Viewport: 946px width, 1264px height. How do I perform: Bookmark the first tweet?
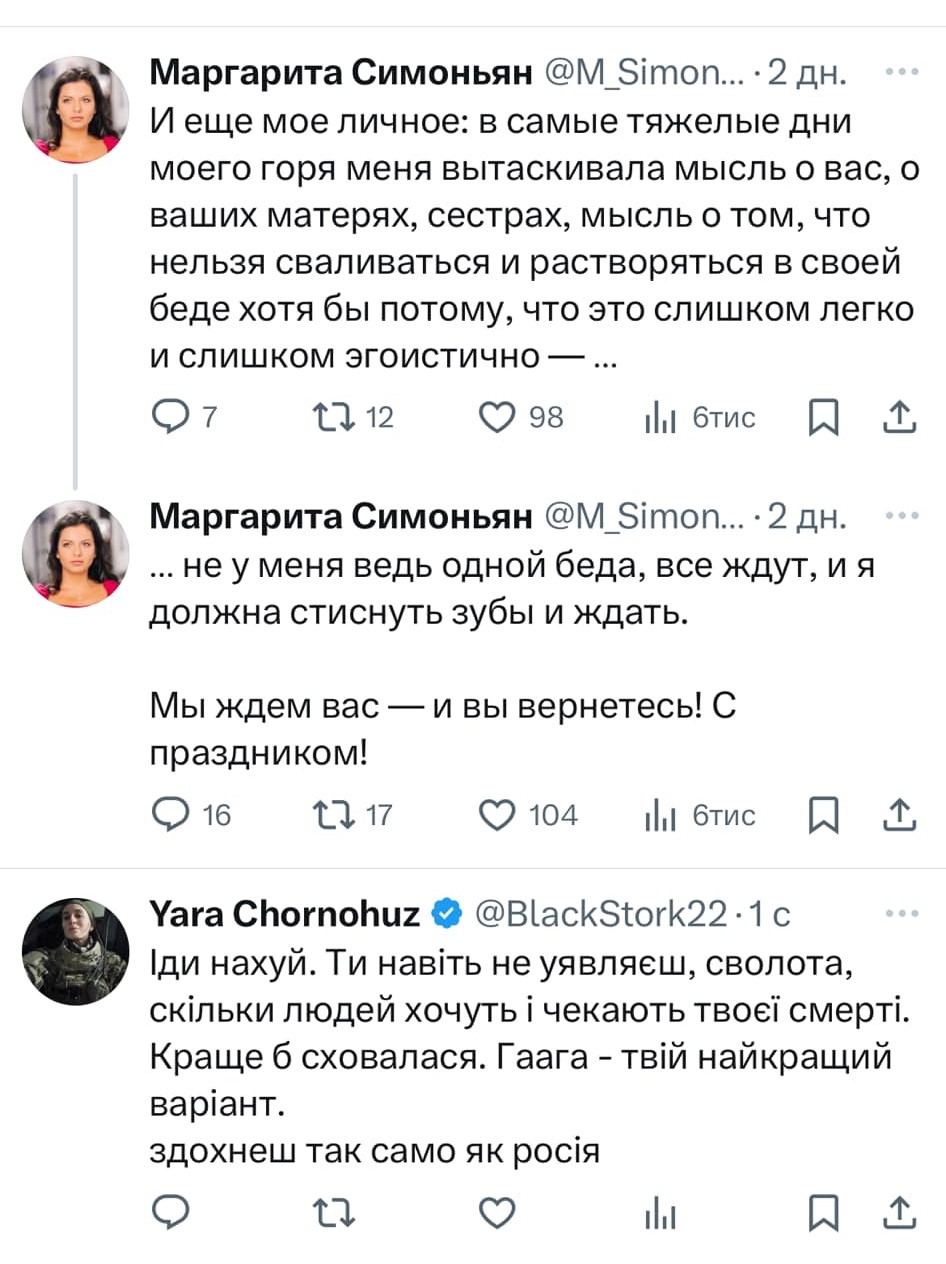click(x=822, y=416)
